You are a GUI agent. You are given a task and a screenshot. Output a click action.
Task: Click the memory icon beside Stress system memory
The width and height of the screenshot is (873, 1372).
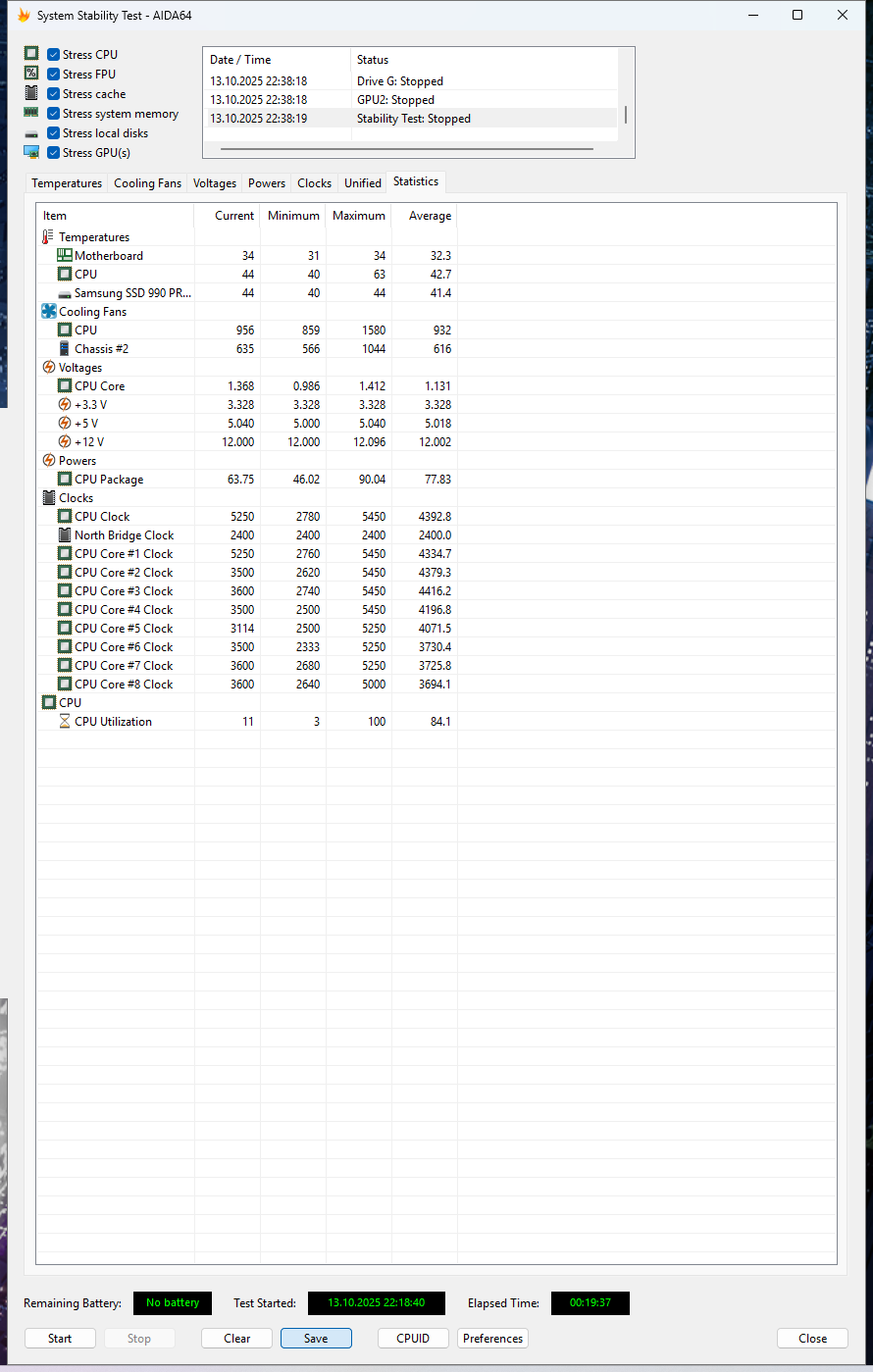pos(30,112)
